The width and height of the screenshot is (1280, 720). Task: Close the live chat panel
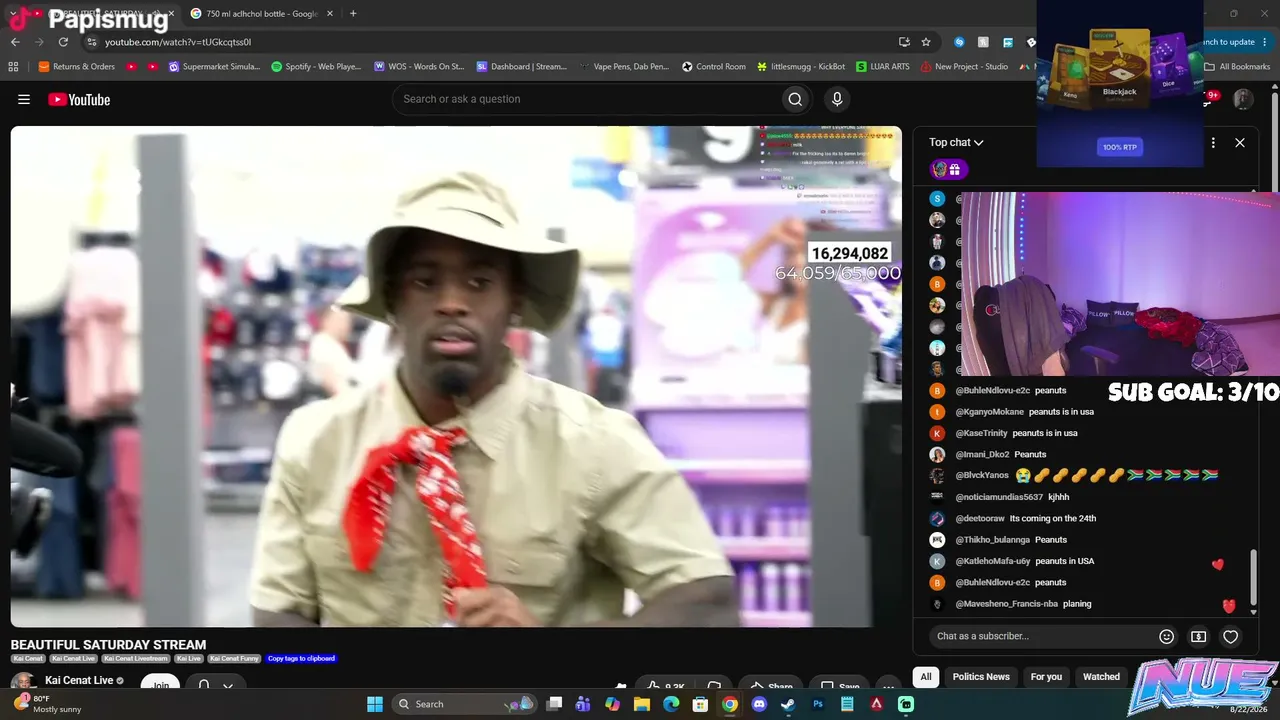coord(1240,143)
